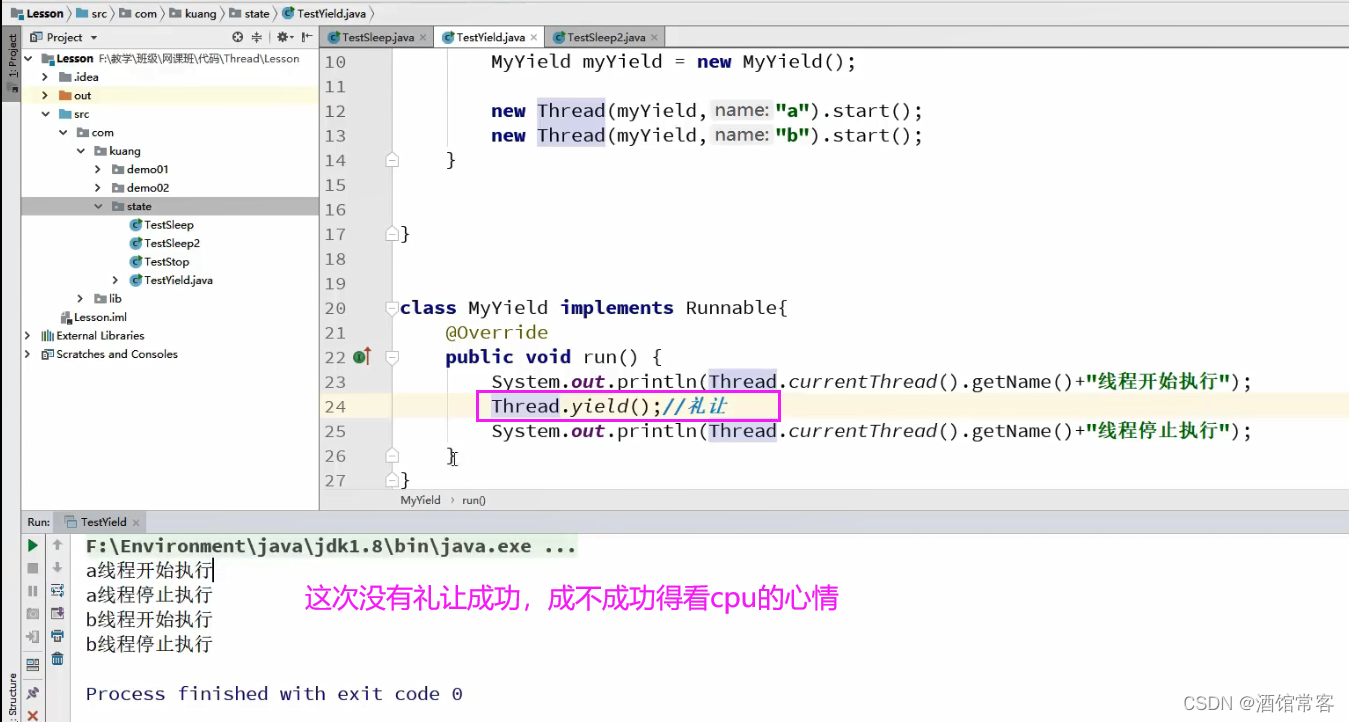The height and width of the screenshot is (722, 1349).
Task: Place cursor on Thread.yield() line 24
Action: (x=576, y=407)
